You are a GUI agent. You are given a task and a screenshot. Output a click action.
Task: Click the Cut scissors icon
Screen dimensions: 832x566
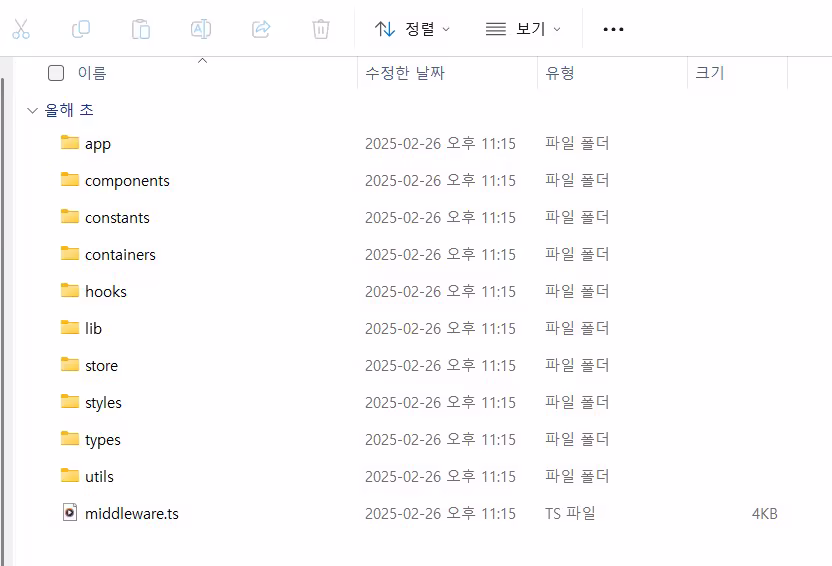[21, 29]
